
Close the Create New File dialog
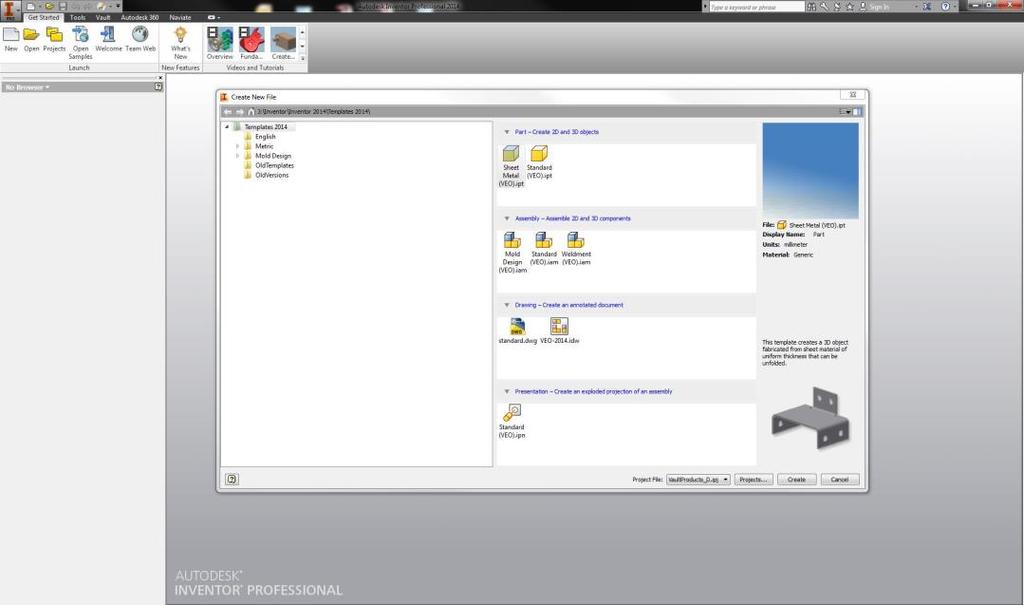pos(852,95)
